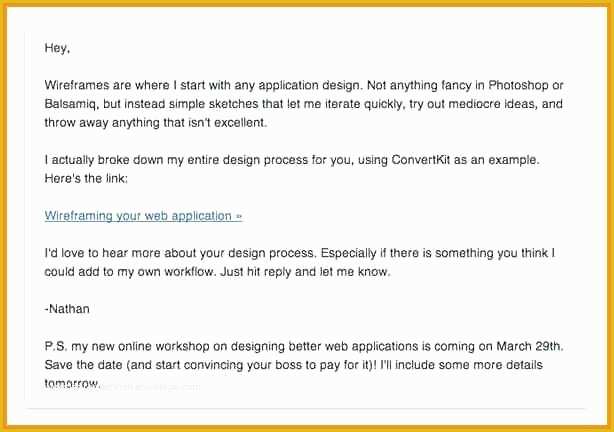Screen dimensions: 614x432
Task: Click the "Hey," greeting line
Action: [x=57, y=47]
